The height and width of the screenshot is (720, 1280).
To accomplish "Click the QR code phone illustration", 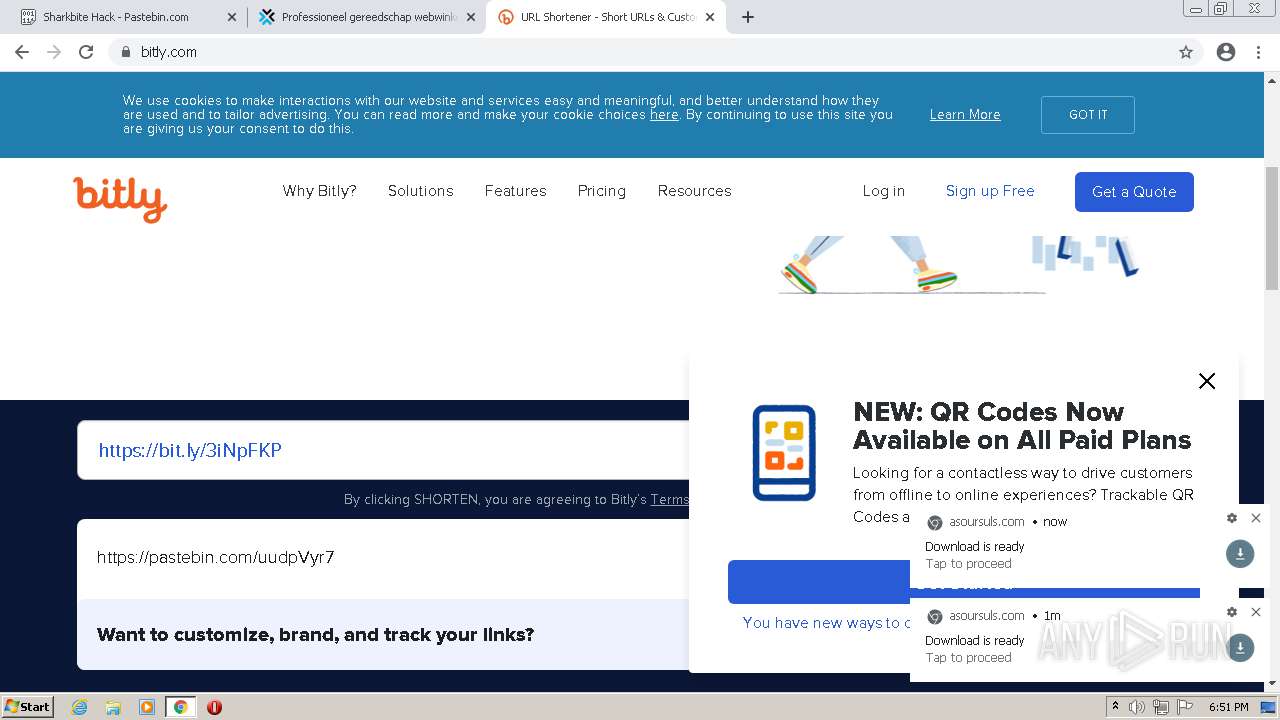I will pyautogui.click(x=784, y=453).
